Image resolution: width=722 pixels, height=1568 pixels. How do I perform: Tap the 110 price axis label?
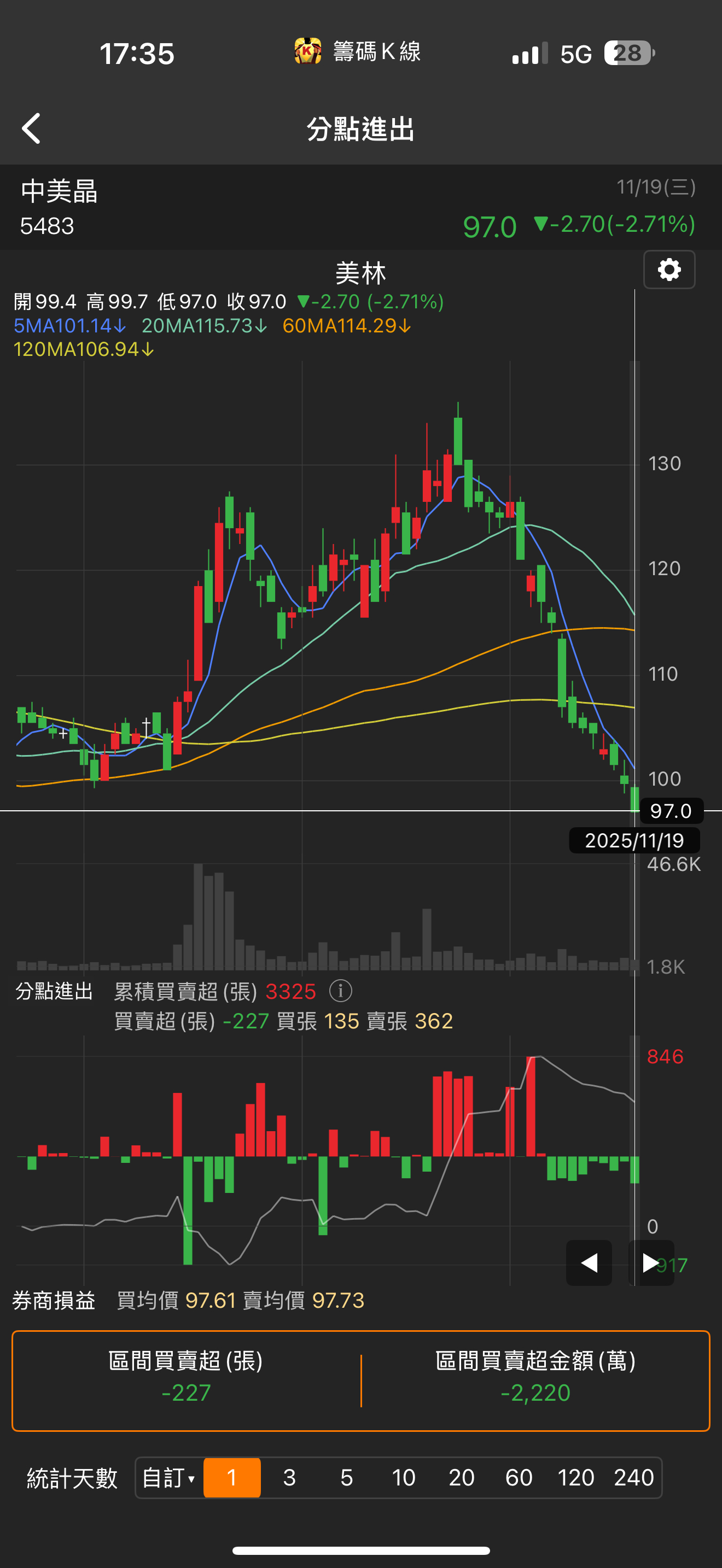(x=663, y=674)
